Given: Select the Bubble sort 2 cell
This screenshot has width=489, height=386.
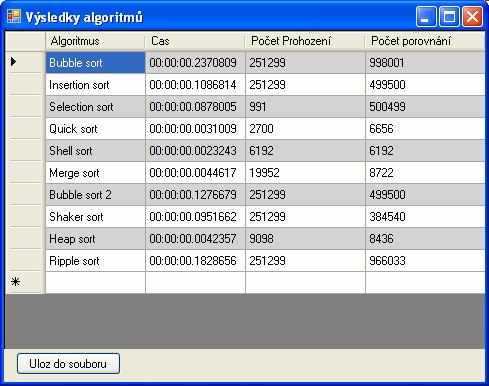Looking at the screenshot, I should point(95,195).
